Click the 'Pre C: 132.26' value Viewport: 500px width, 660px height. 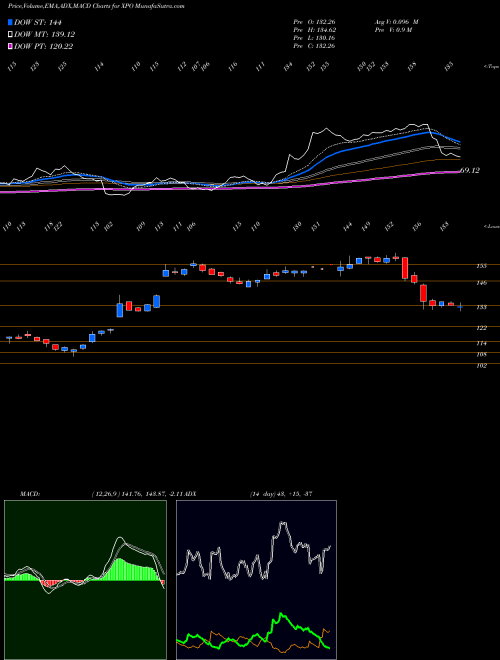(314, 46)
